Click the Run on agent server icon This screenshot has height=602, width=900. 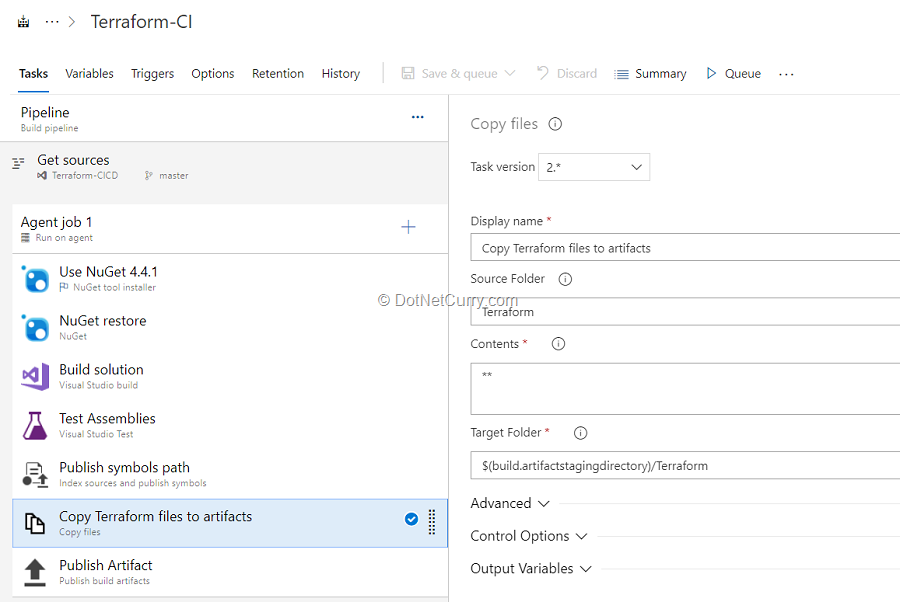click(25, 238)
